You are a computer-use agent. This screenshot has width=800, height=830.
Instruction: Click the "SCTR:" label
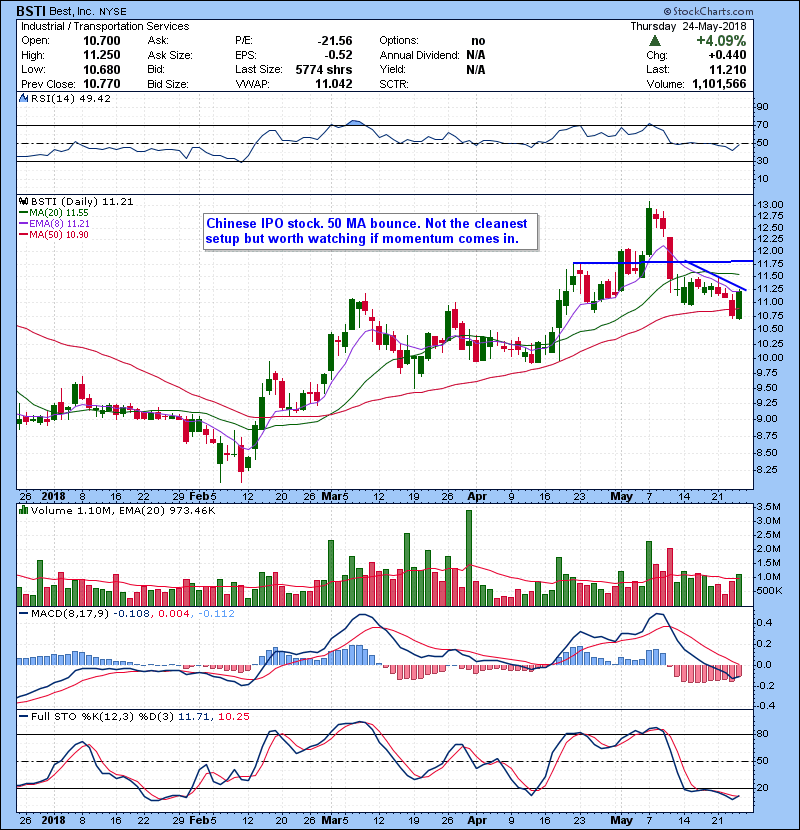(x=394, y=84)
